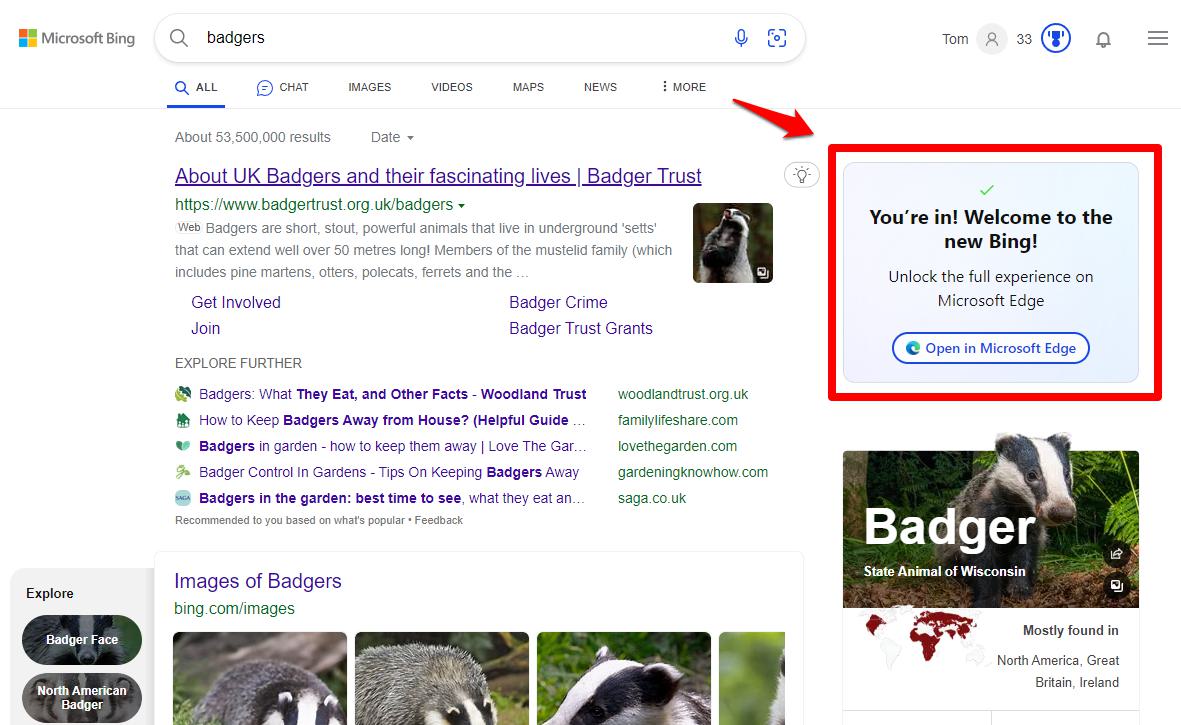
Task: Open the Images of Badgers link
Action: pyautogui.click(x=257, y=581)
